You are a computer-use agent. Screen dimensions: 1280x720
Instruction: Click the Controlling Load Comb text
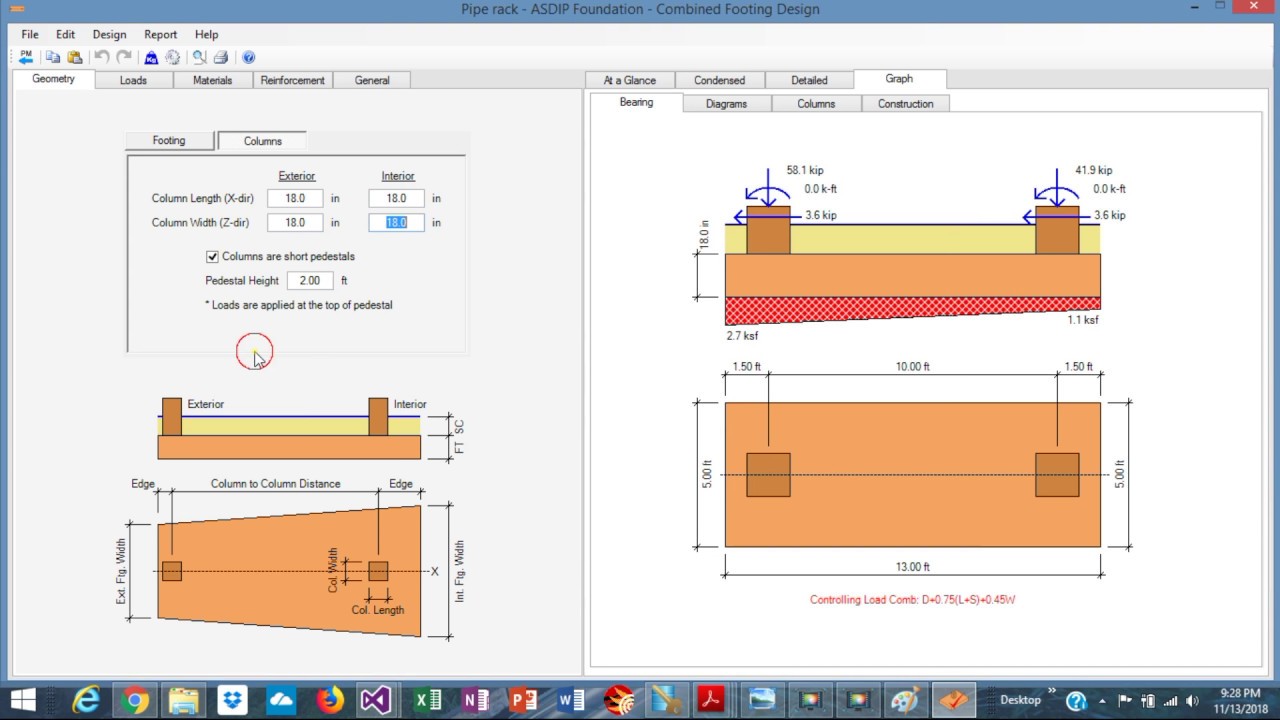pos(913,600)
